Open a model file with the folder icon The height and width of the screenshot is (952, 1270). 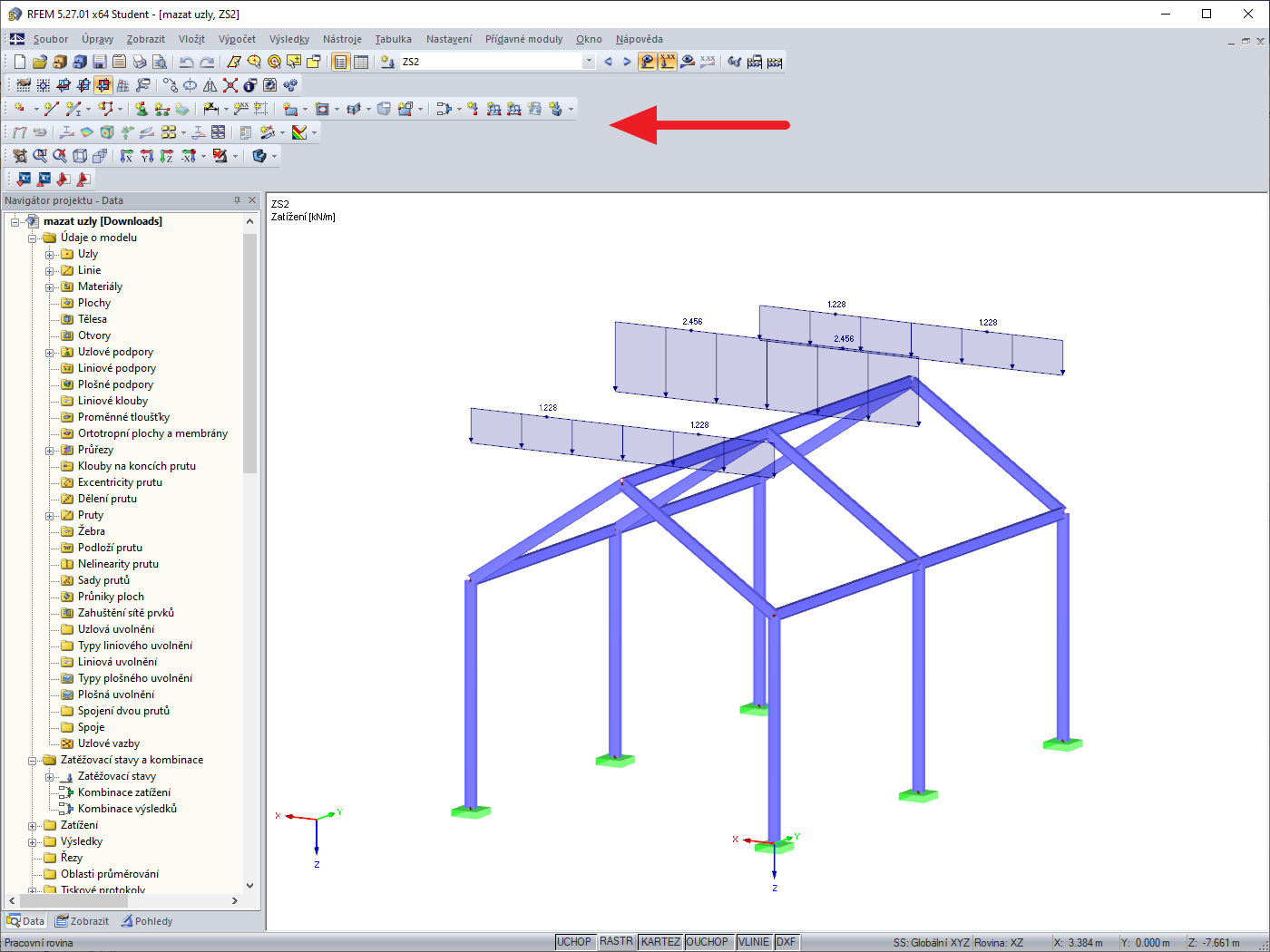point(40,62)
